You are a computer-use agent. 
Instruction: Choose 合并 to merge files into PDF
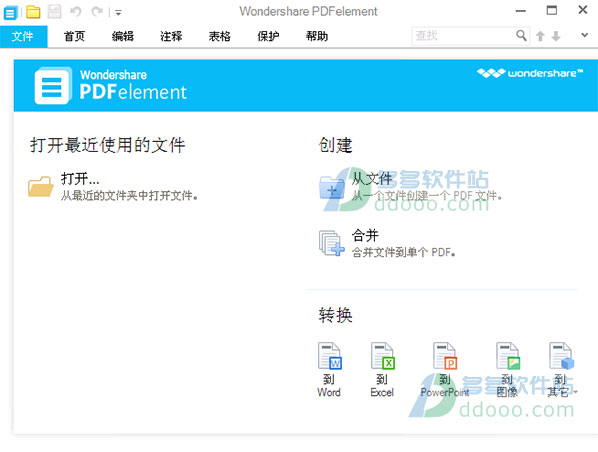365,235
